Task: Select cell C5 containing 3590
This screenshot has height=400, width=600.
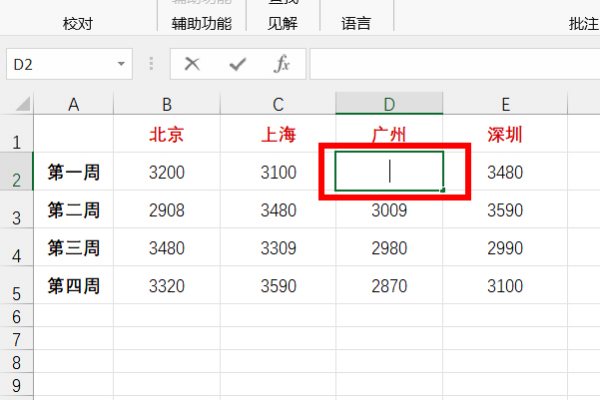Action: coord(278,285)
